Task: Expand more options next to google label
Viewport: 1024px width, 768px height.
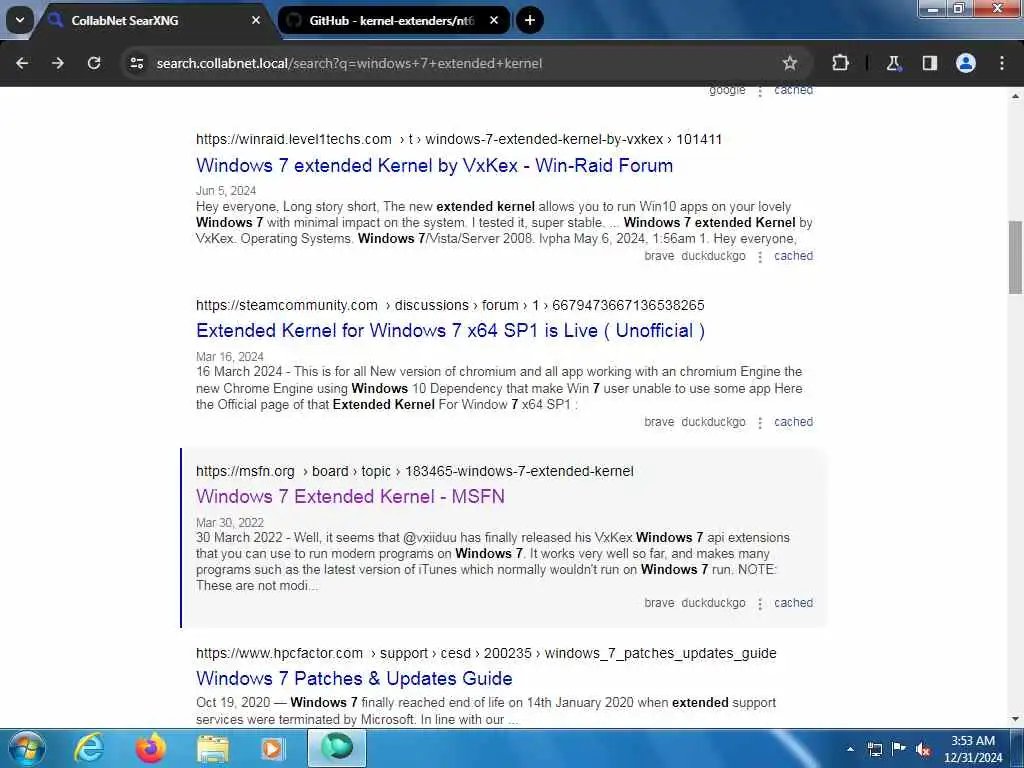Action: [760, 91]
